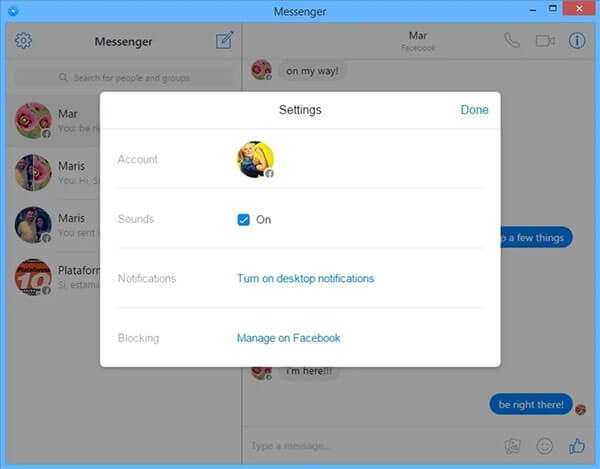Click the Sounds label in Settings

click(136, 219)
